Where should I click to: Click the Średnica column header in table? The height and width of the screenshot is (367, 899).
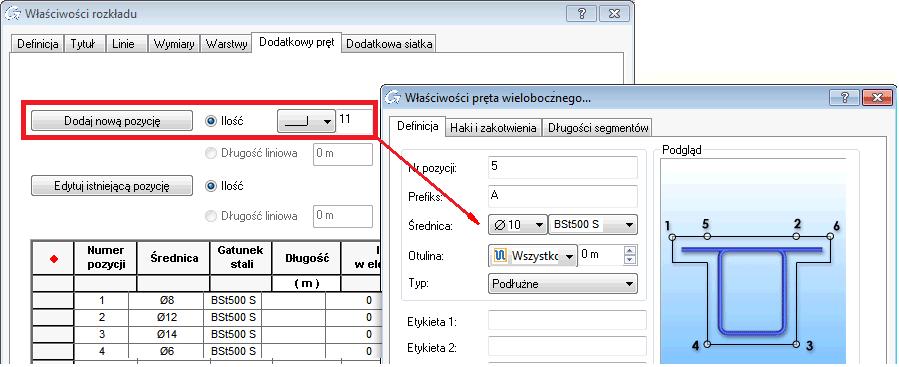(174, 258)
